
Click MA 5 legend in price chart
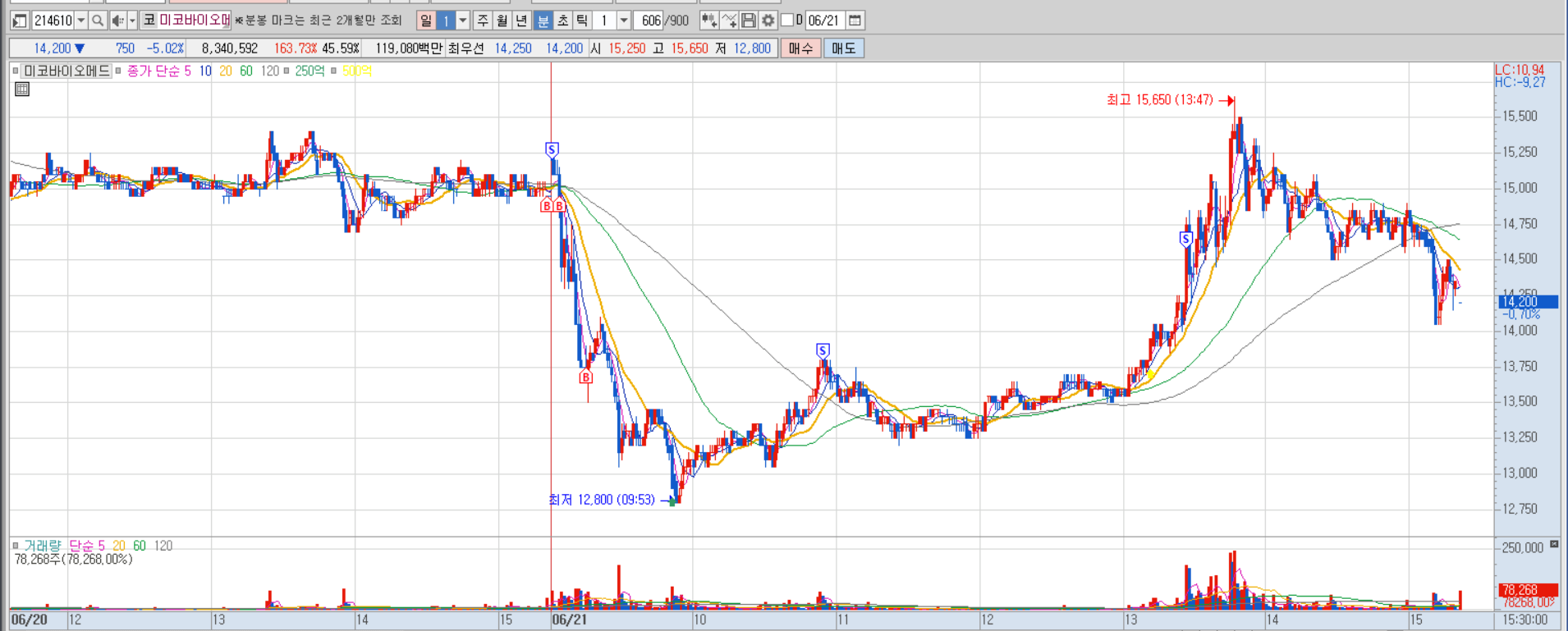(187, 71)
